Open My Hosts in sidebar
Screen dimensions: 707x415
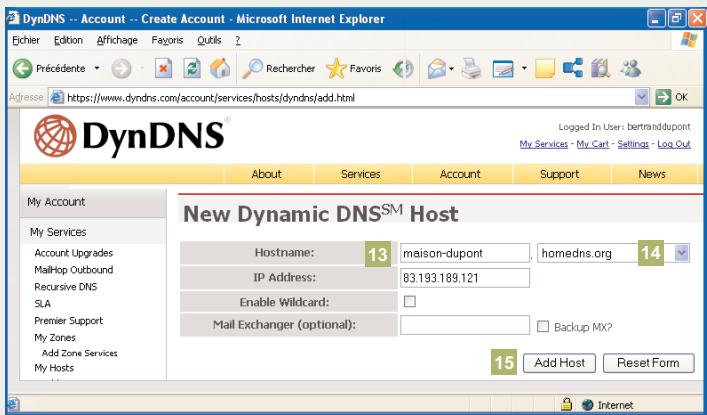[54, 368]
